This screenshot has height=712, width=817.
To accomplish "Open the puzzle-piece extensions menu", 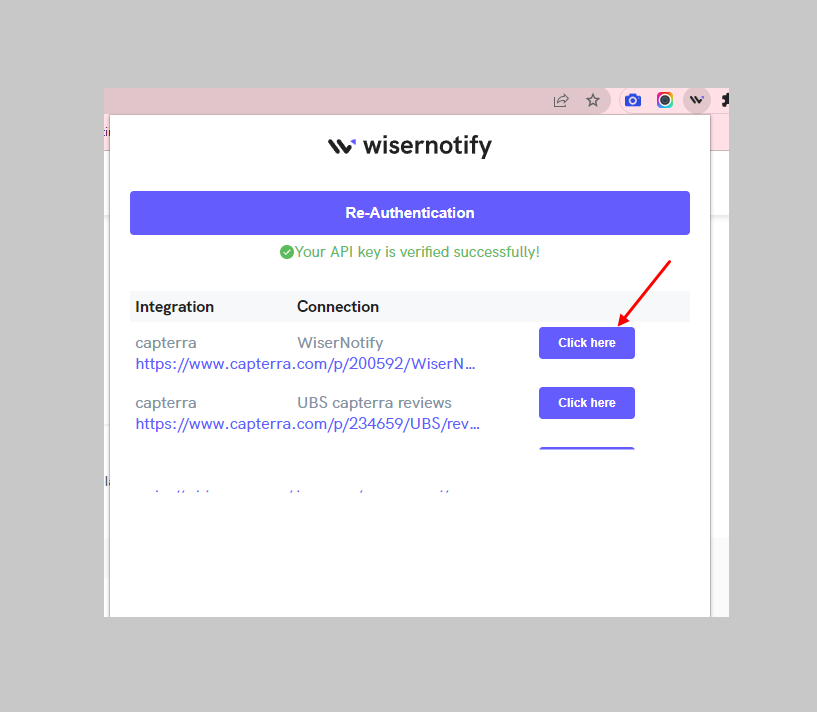I will click(725, 100).
